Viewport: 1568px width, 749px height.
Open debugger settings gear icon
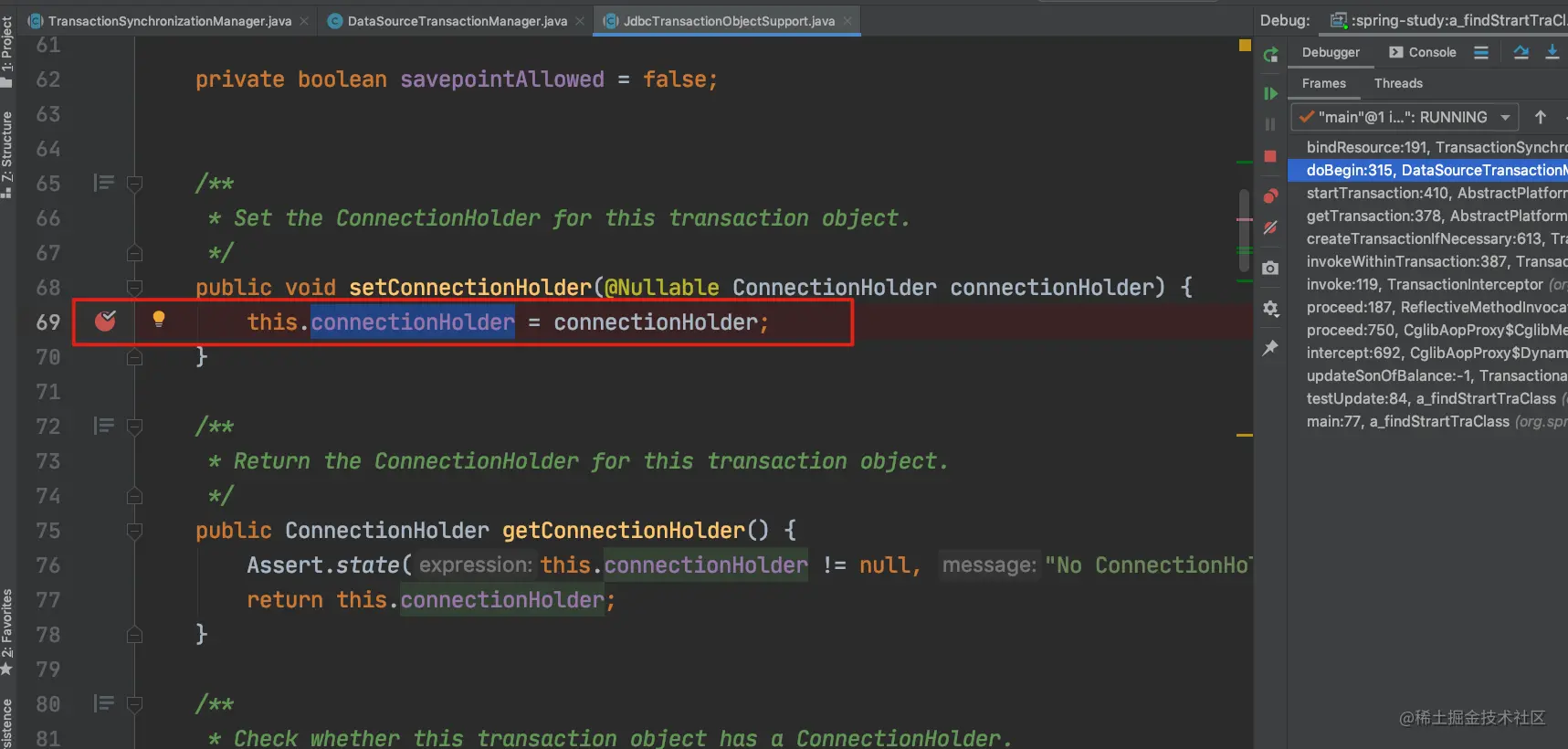[1270, 308]
